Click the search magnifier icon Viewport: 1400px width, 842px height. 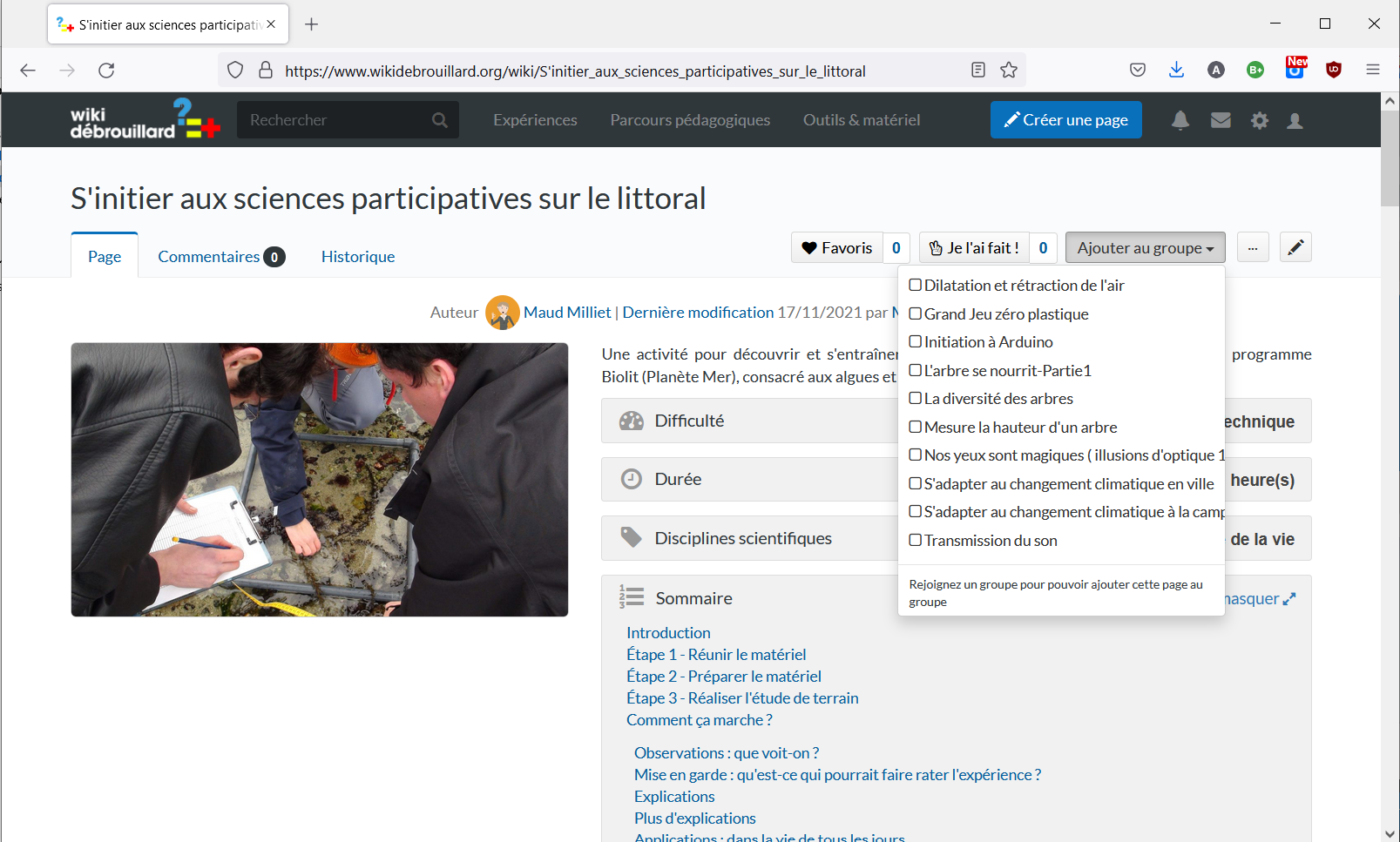tap(440, 120)
